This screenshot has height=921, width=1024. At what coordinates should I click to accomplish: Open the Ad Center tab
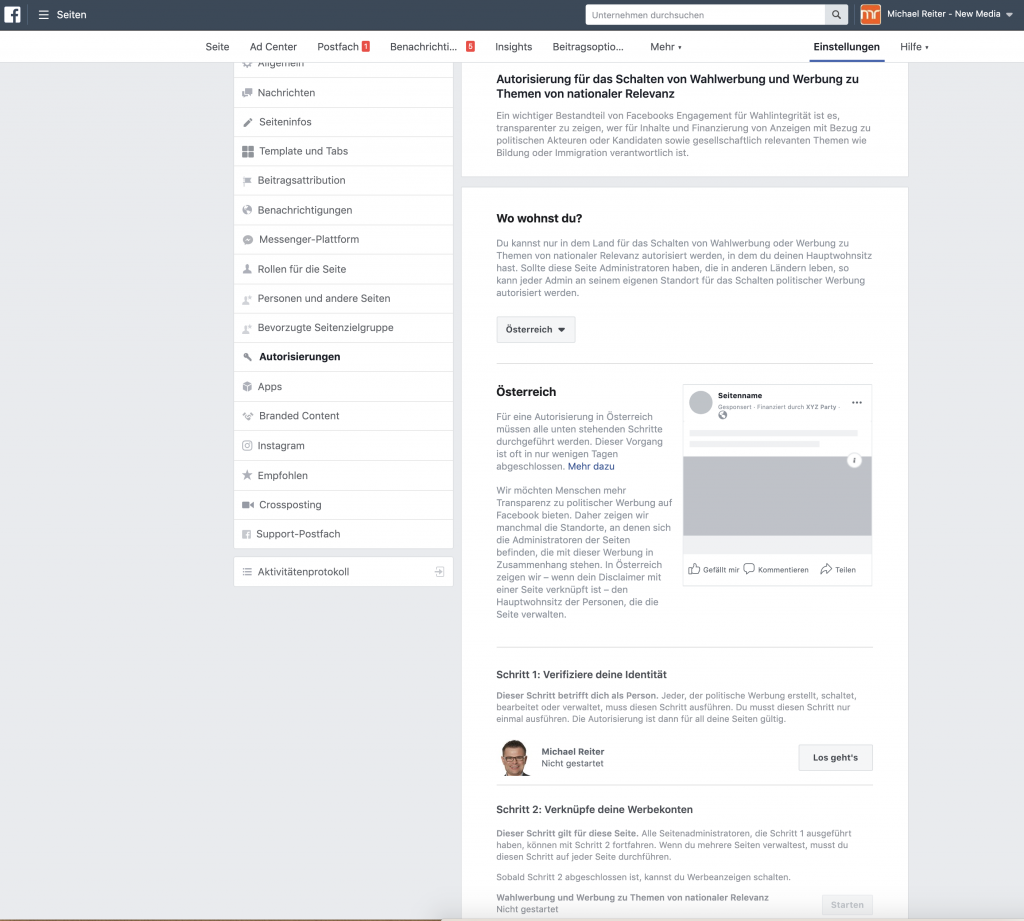[x=273, y=47]
